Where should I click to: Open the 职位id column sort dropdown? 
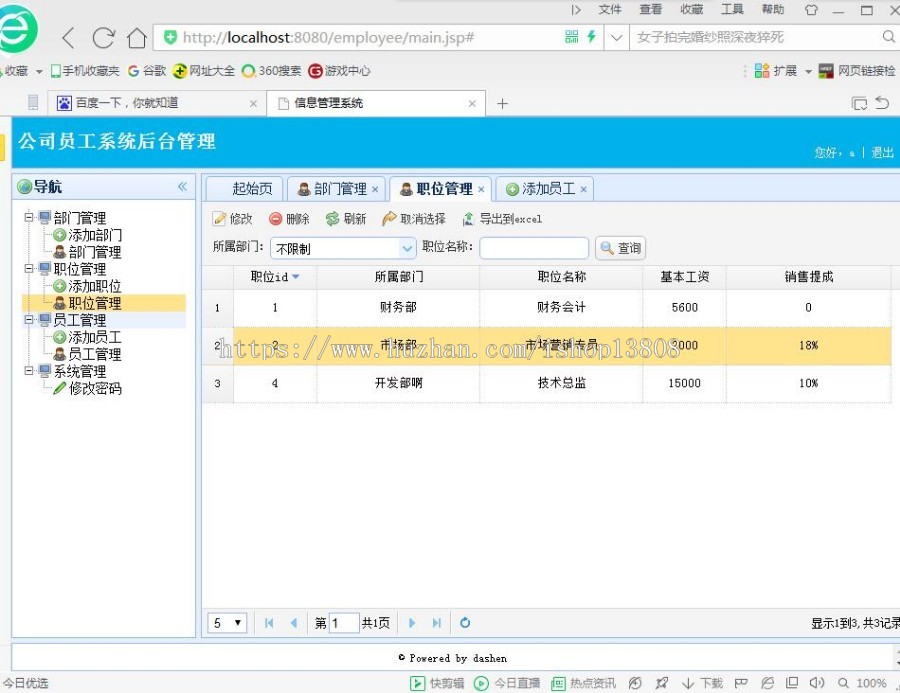click(298, 277)
